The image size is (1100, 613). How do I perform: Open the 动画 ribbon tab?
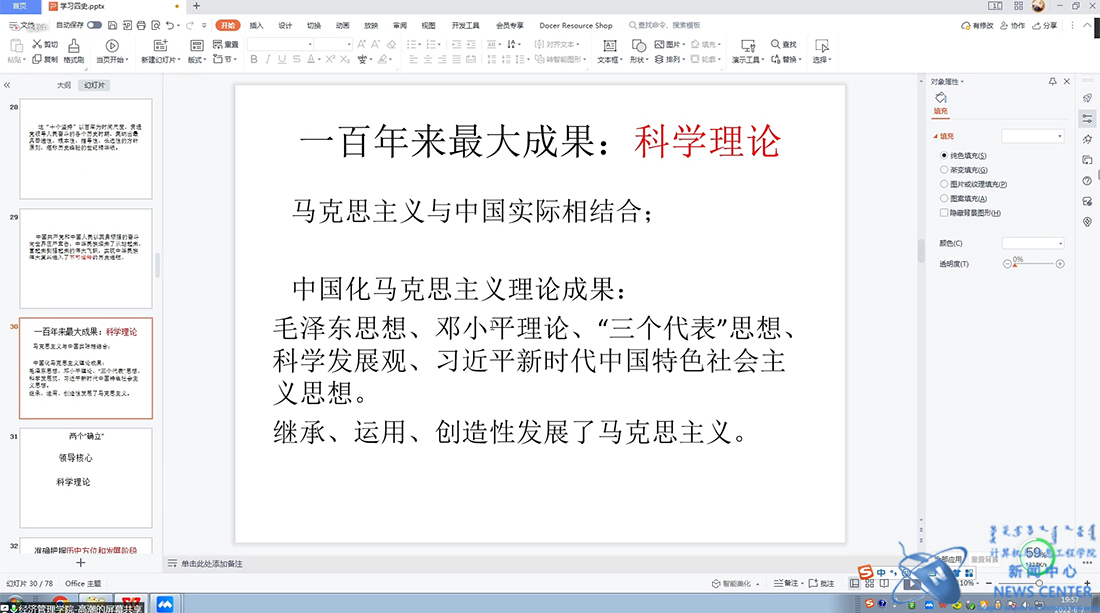click(343, 25)
